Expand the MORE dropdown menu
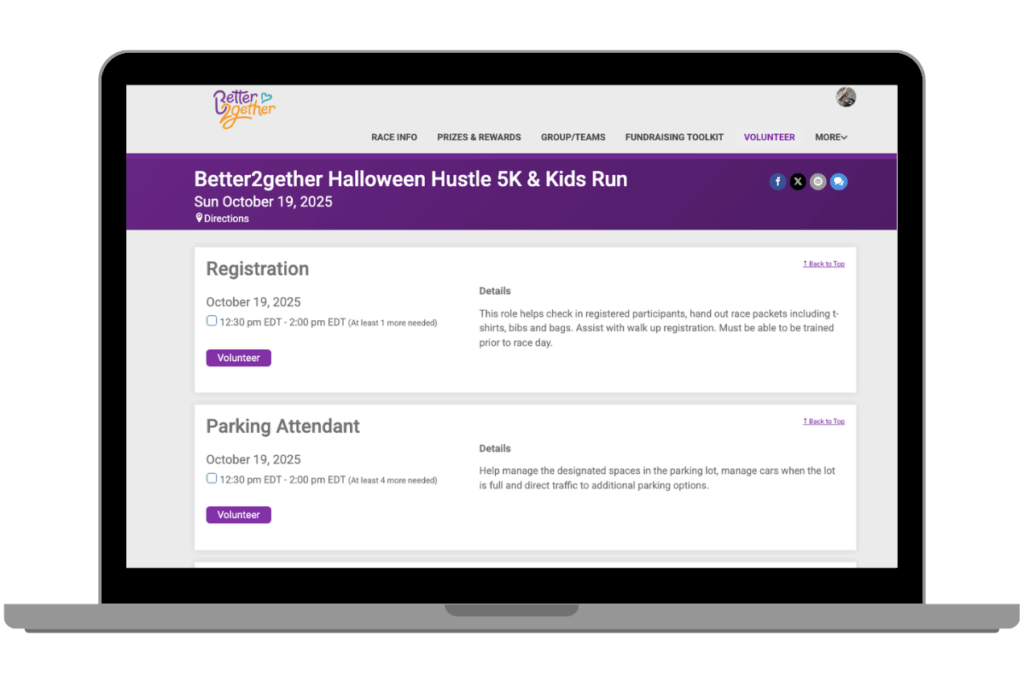Viewport: 1024px width, 683px height. 830,137
